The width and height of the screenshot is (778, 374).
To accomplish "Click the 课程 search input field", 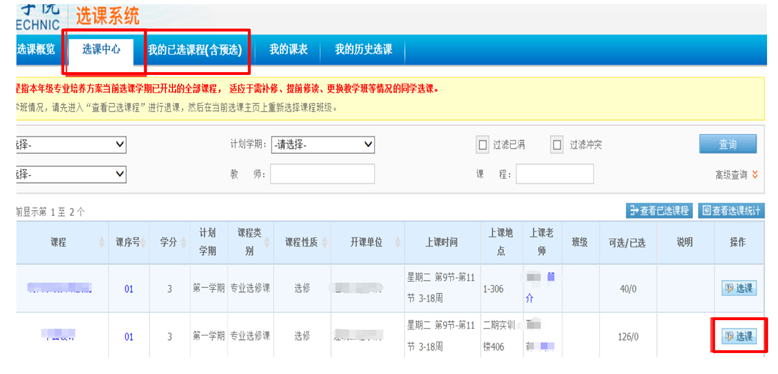I will 555,174.
